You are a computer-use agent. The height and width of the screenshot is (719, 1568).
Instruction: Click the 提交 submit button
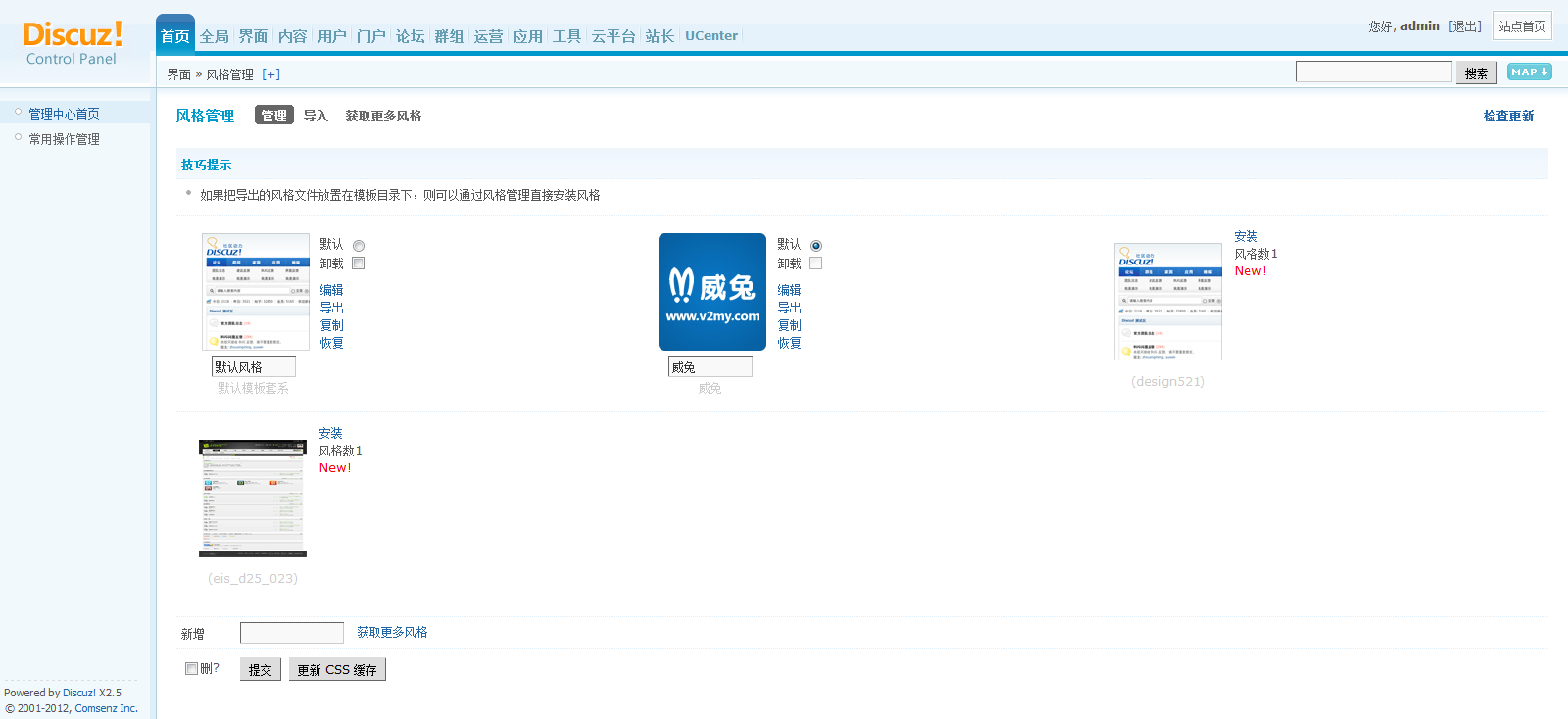[261, 669]
